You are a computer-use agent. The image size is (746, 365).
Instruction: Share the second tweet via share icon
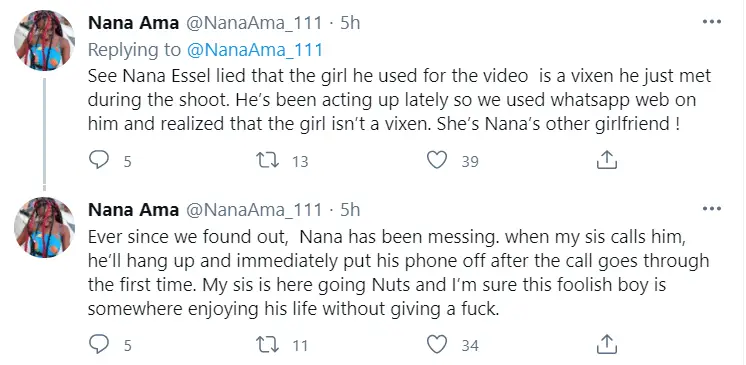pos(607,344)
